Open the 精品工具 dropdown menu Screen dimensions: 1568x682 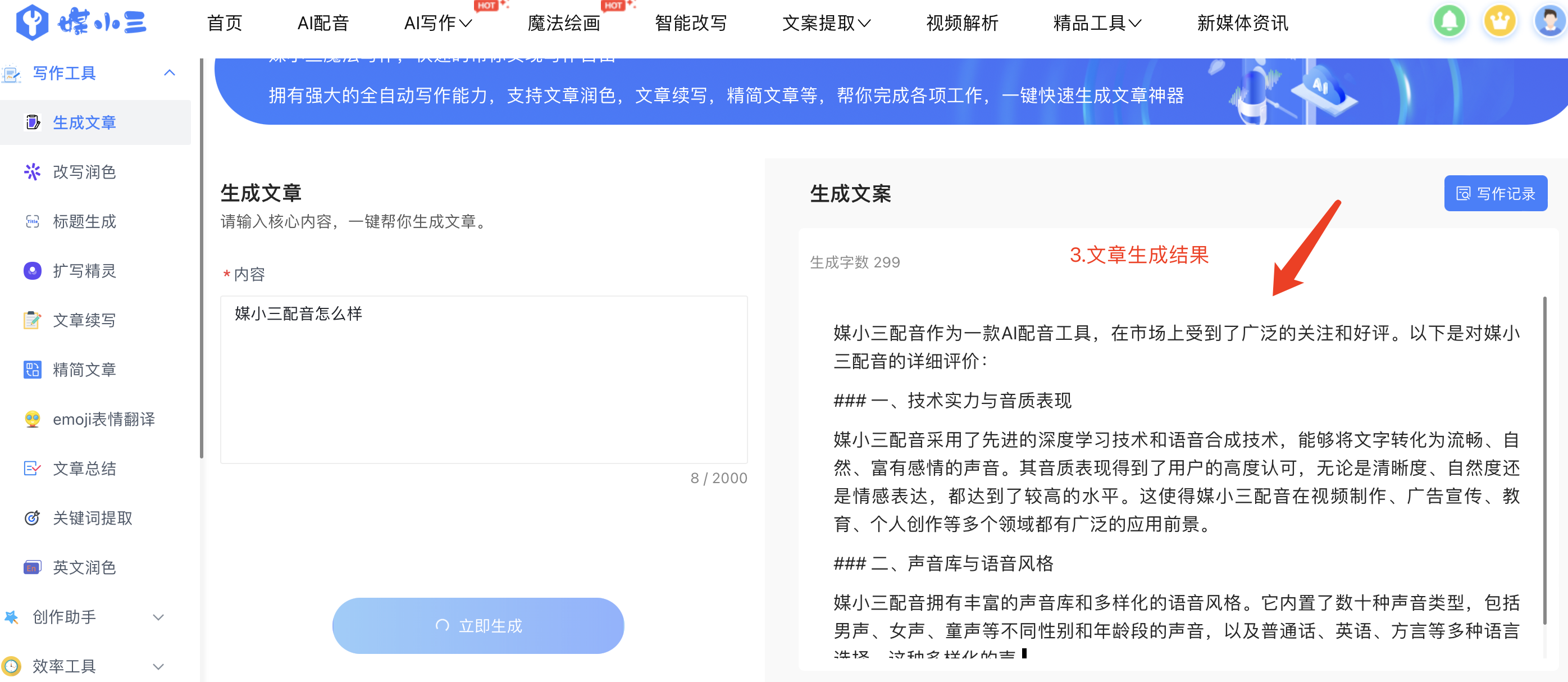[x=1097, y=23]
